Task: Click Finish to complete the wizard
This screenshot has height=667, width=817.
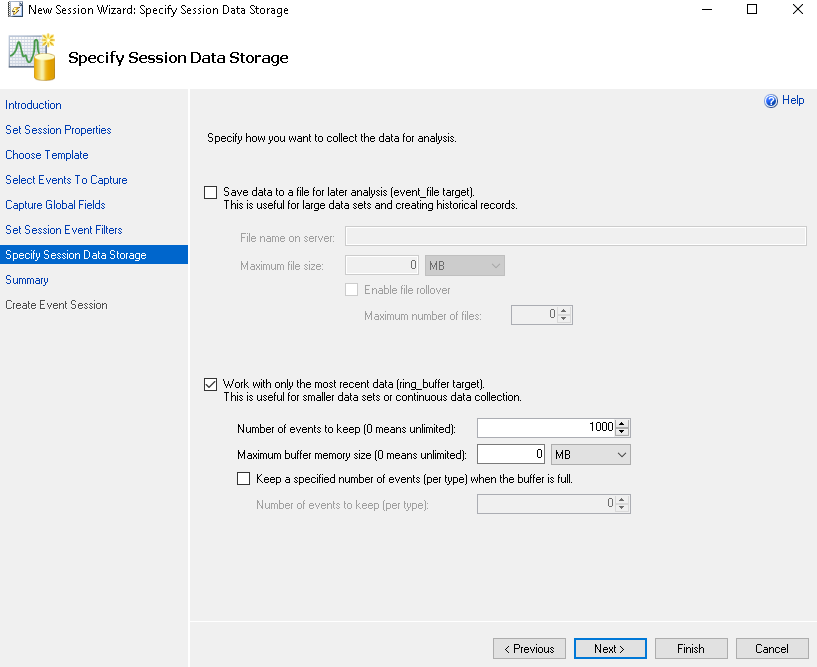Action: click(691, 649)
